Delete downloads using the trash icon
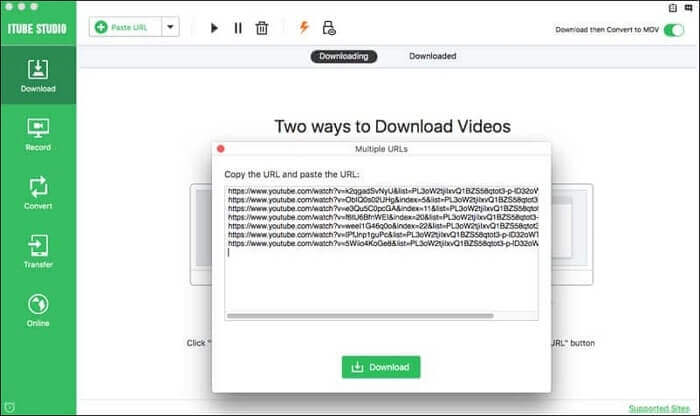 (x=262, y=28)
